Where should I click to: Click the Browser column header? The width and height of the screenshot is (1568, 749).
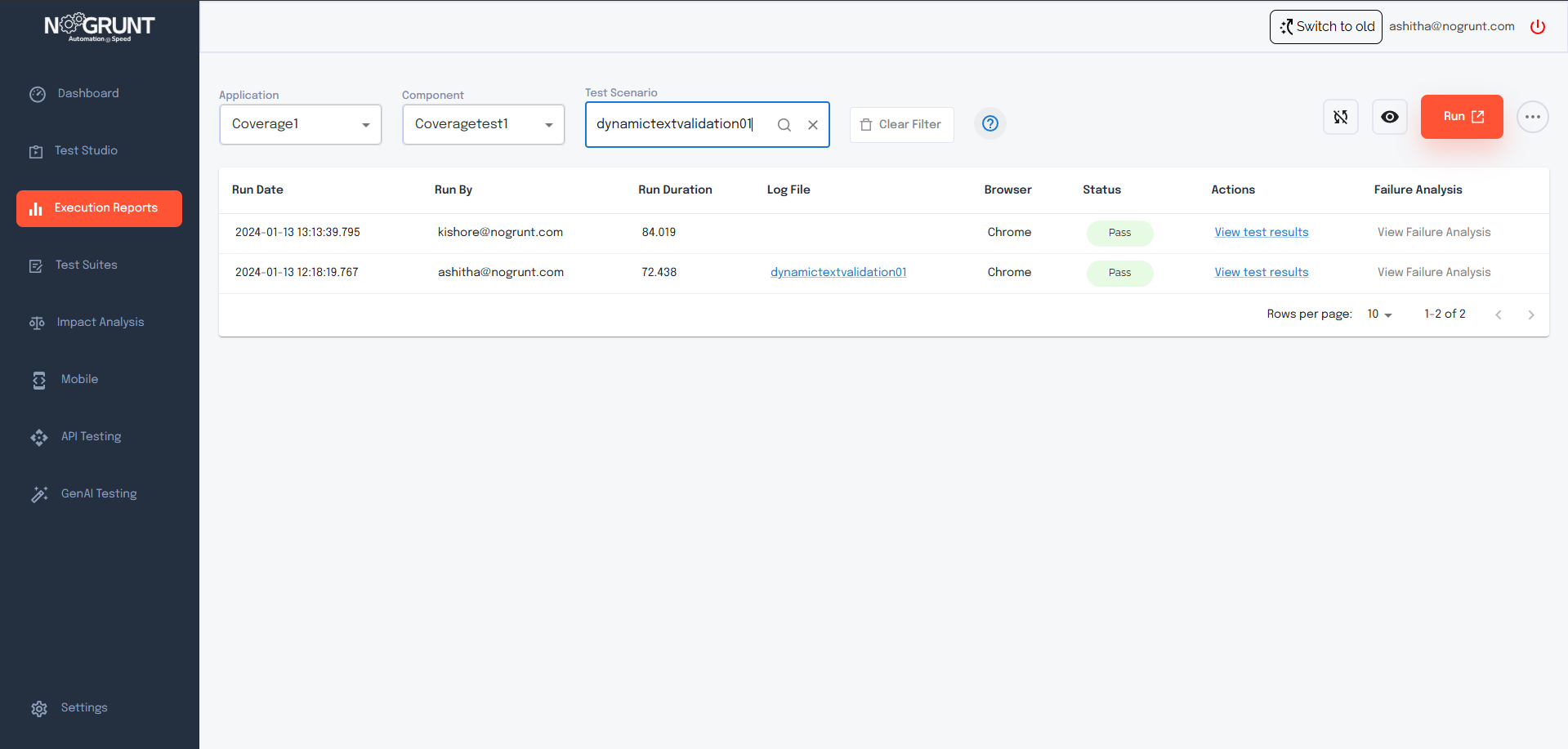coord(1008,190)
